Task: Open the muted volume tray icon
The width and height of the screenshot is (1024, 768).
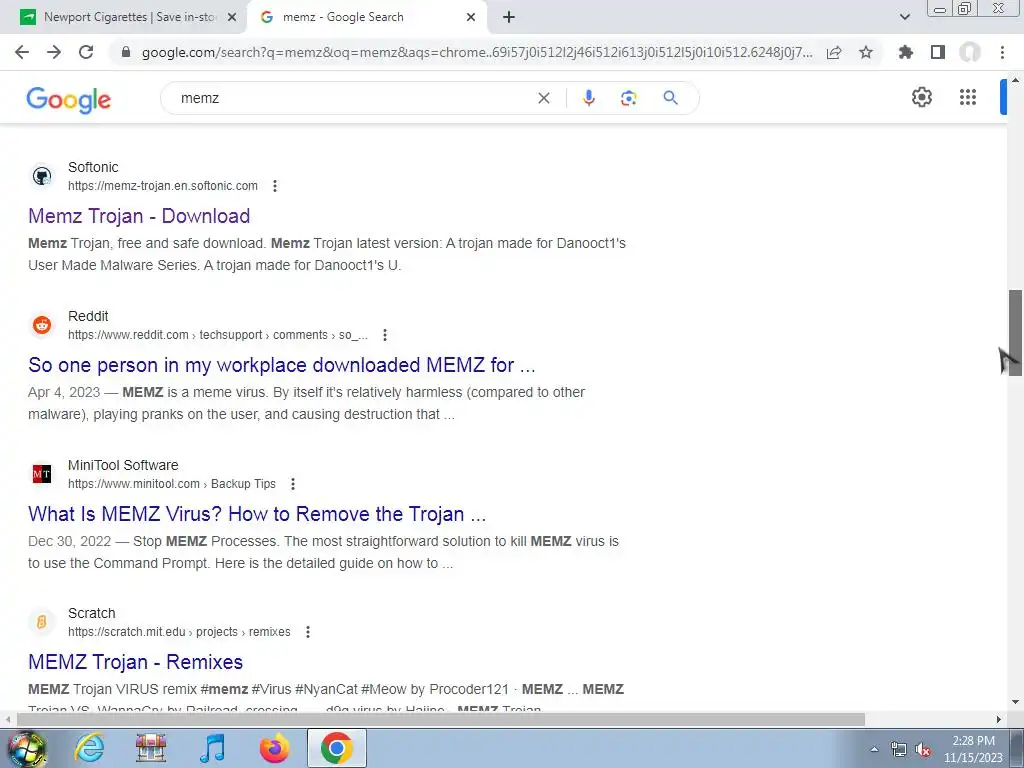Action: point(923,750)
